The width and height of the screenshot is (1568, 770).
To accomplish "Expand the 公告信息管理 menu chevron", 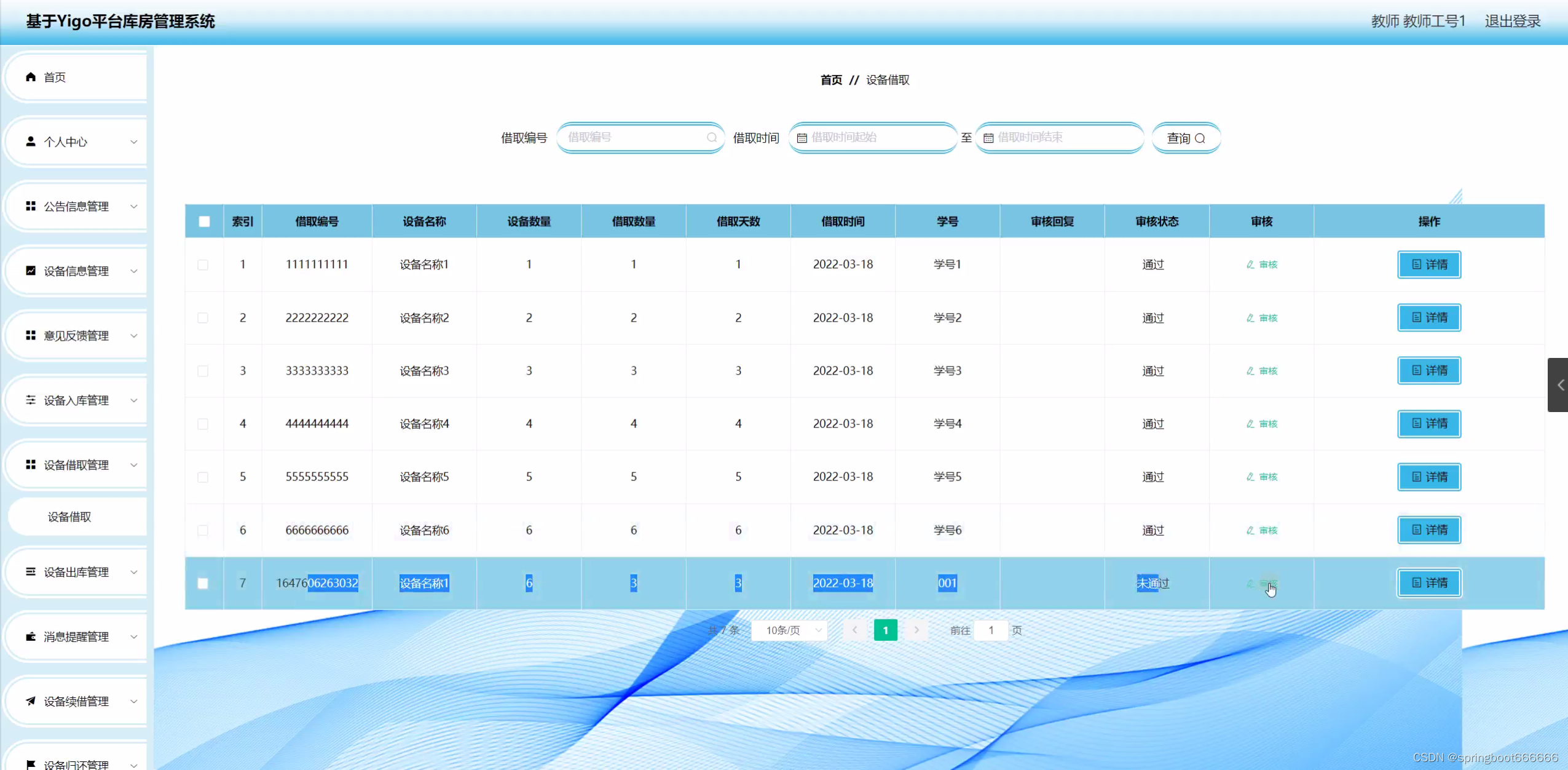I will (x=134, y=206).
